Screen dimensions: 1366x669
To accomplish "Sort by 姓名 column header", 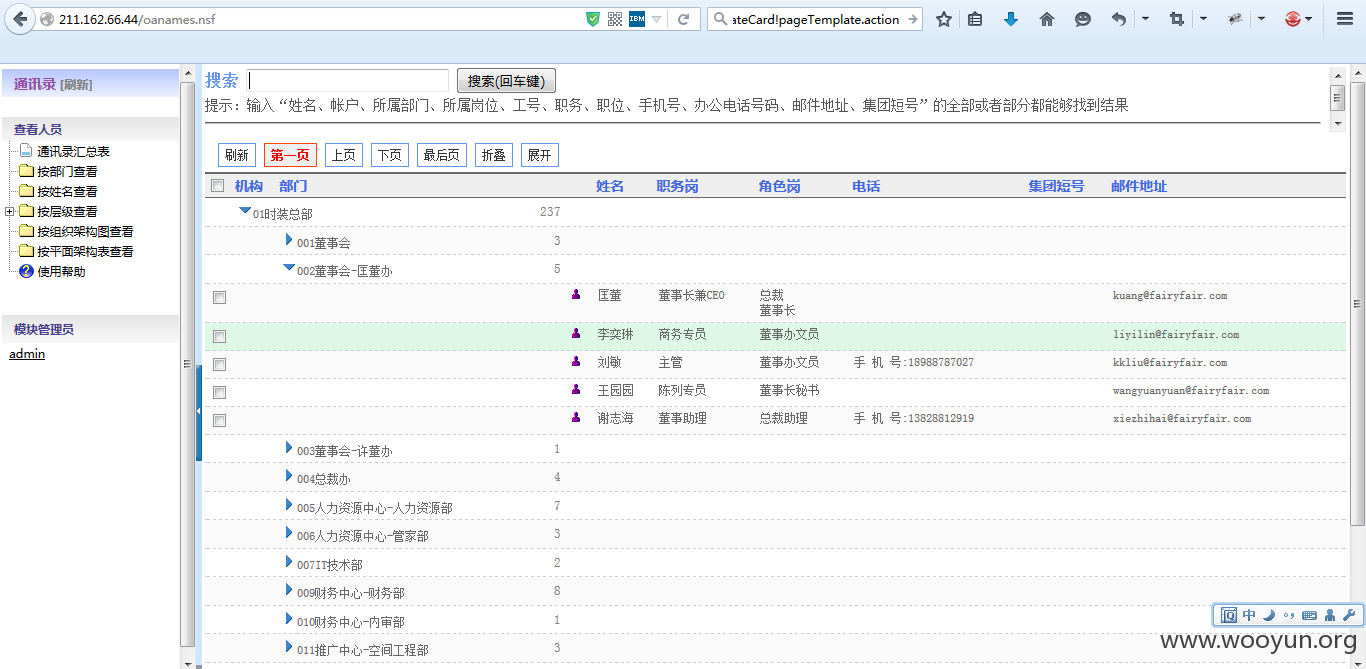I will pos(610,186).
